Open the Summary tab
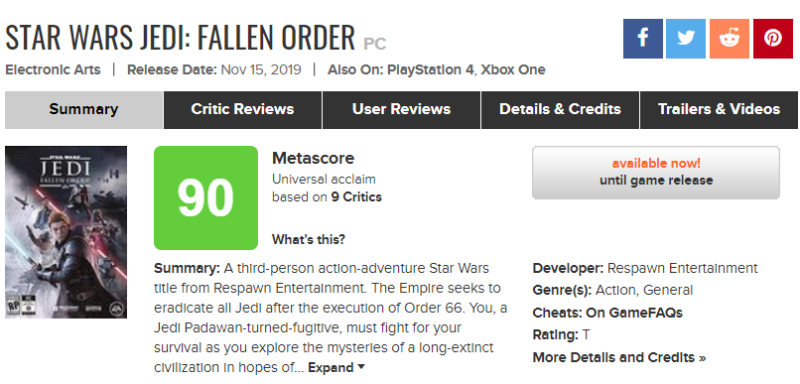800x384 pixels. [84, 110]
